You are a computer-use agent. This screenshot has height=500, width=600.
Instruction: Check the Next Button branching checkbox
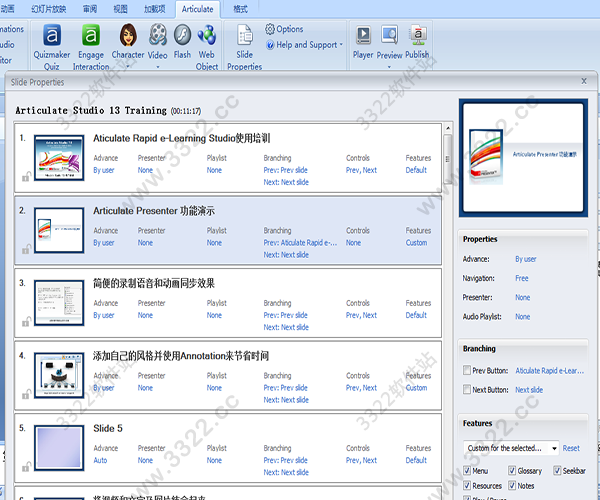click(467, 389)
